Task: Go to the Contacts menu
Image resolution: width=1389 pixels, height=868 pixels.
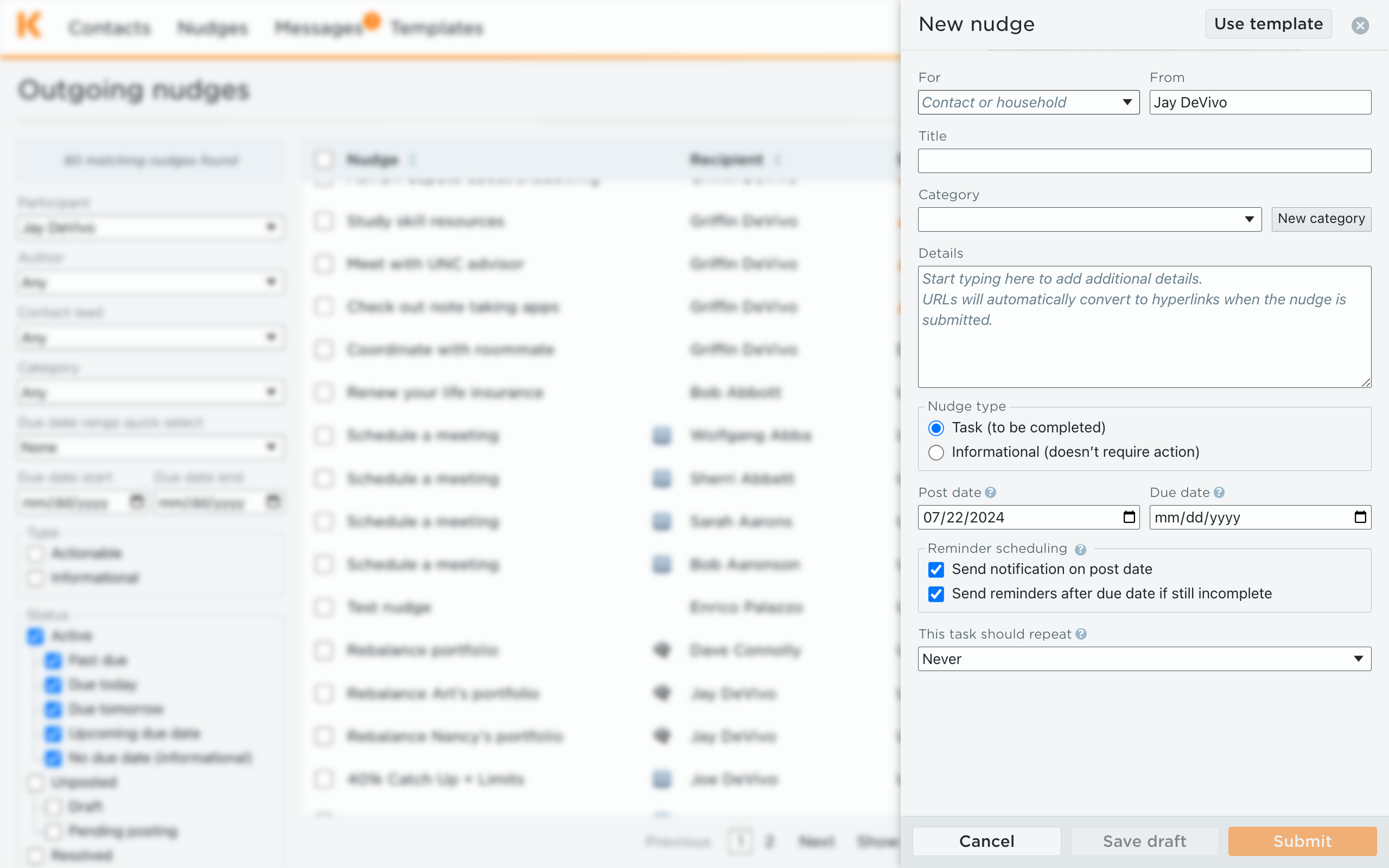Action: (110, 28)
